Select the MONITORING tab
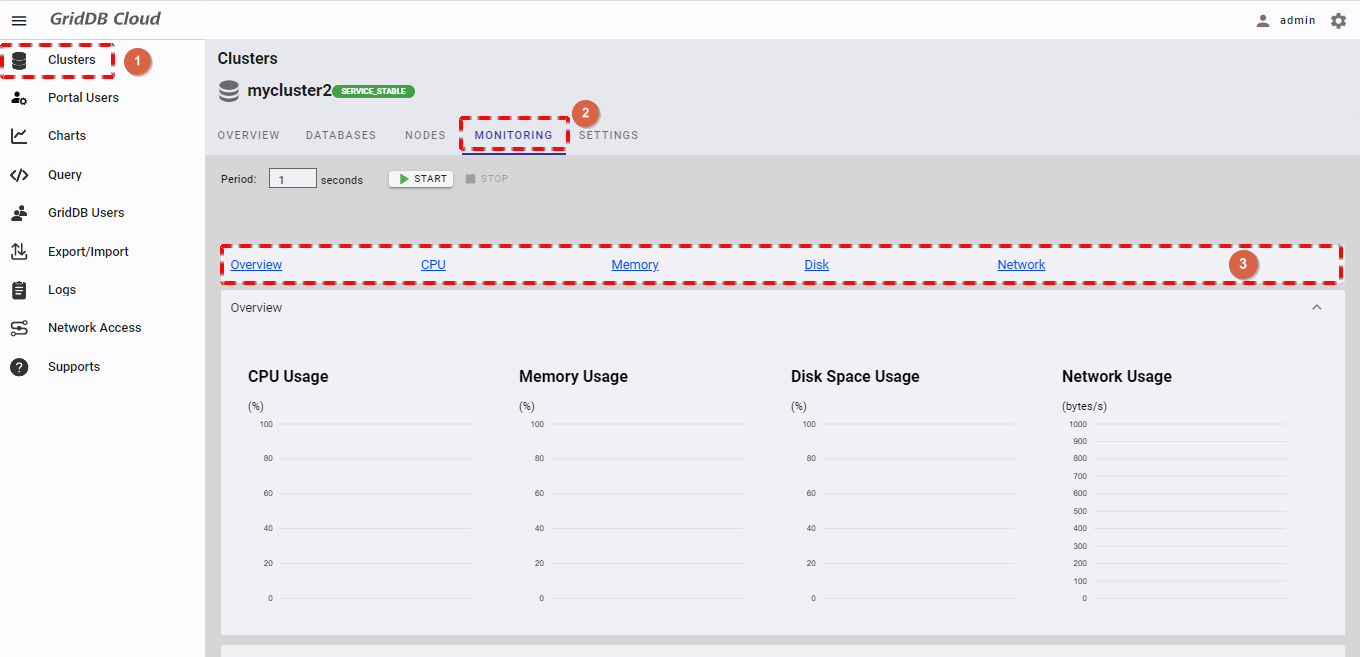1360x657 pixels. 514,135
